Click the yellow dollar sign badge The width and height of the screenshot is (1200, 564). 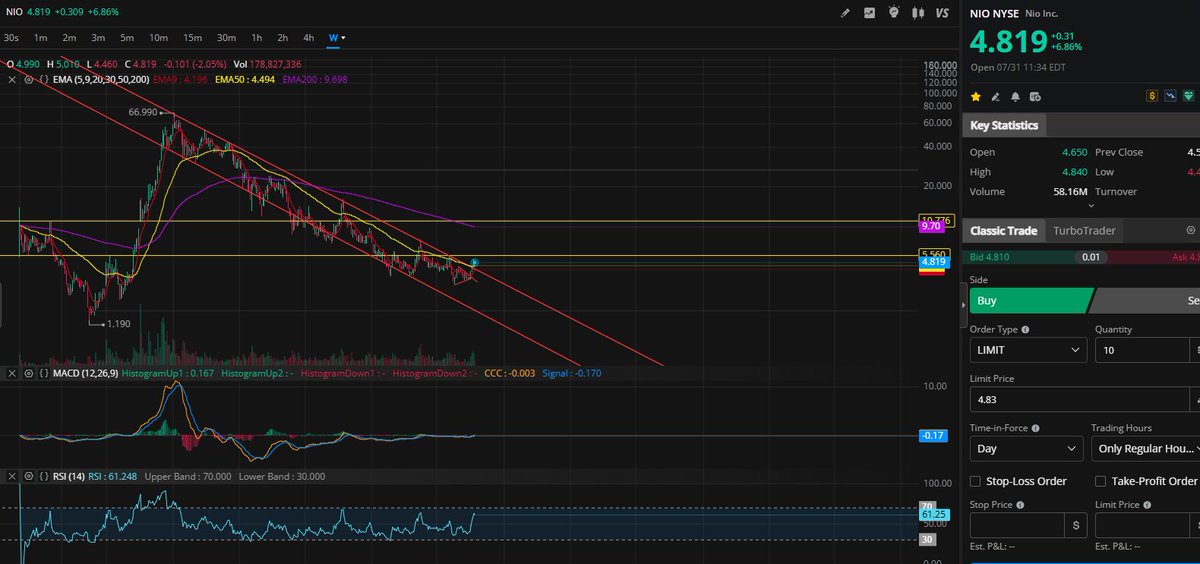pyautogui.click(x=1152, y=96)
